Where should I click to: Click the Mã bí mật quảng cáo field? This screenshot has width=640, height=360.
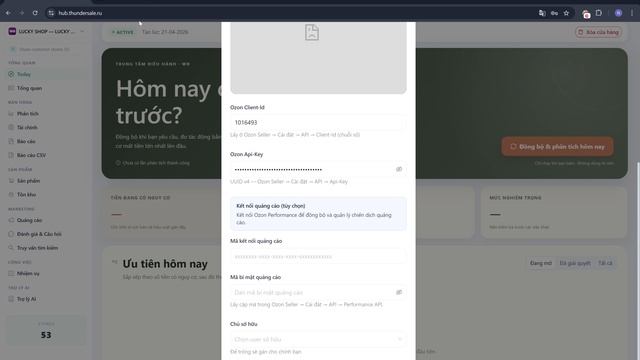[318, 292]
